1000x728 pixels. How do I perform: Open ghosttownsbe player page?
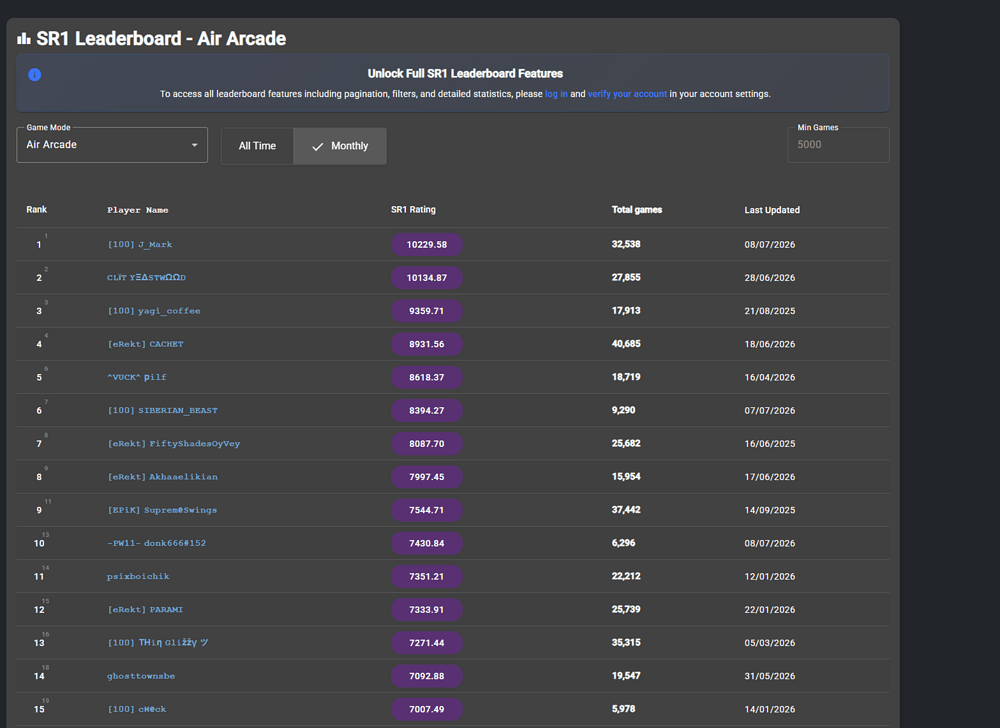(140, 676)
